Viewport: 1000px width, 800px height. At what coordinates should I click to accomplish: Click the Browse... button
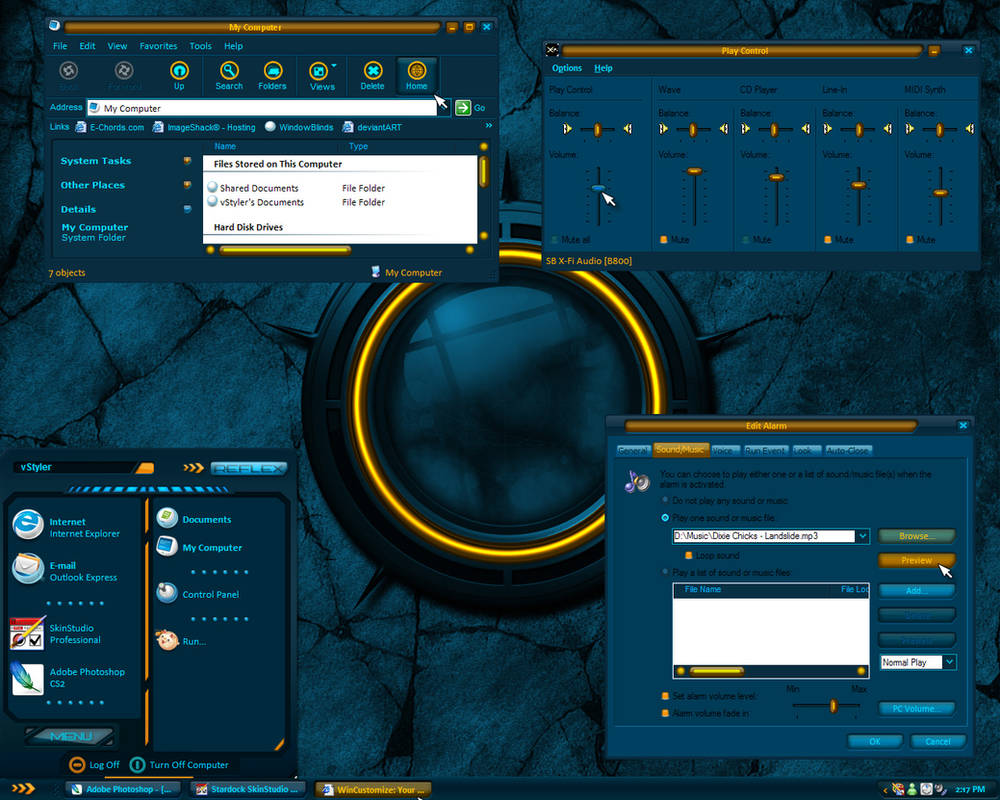[x=916, y=536]
